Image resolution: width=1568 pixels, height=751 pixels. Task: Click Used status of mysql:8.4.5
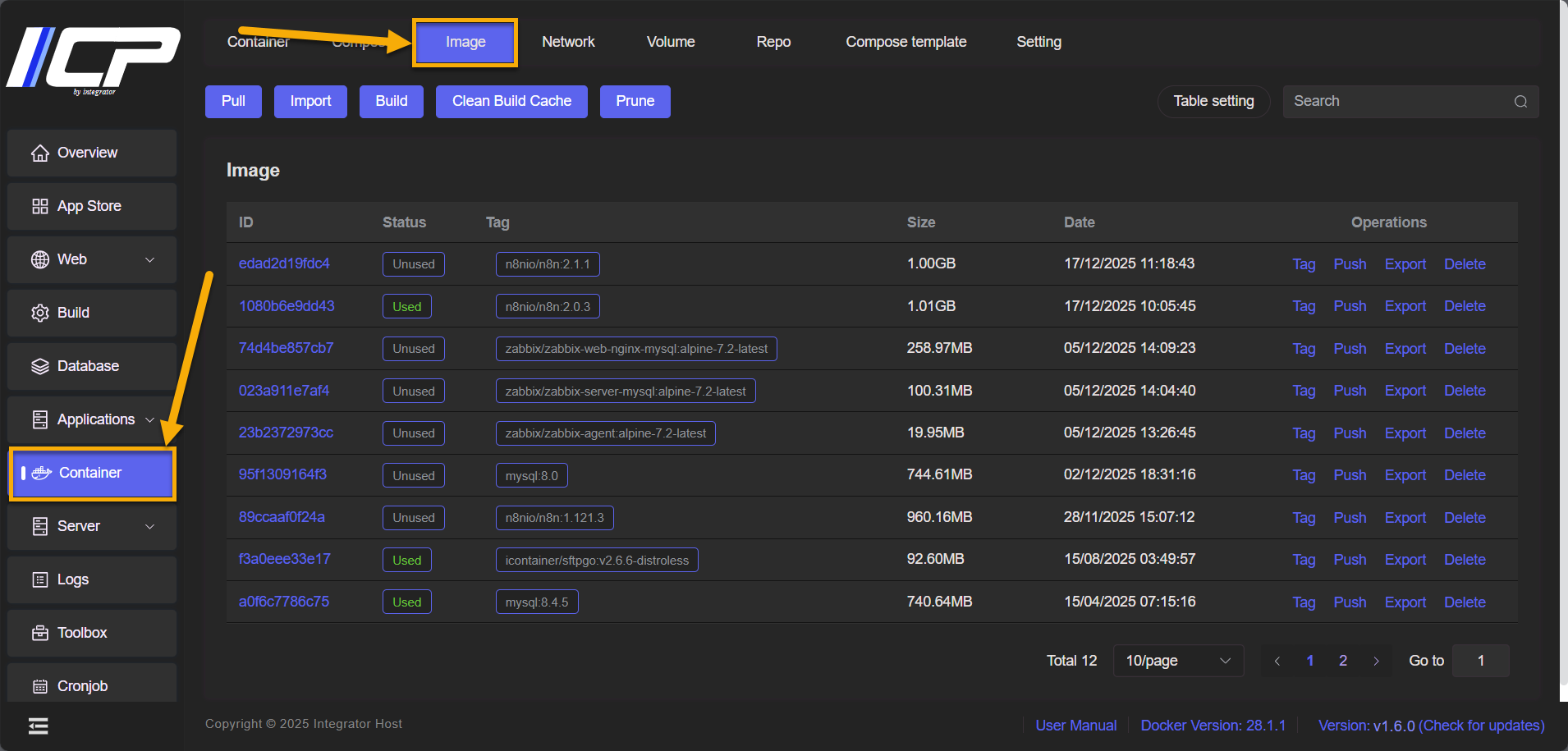click(x=406, y=602)
